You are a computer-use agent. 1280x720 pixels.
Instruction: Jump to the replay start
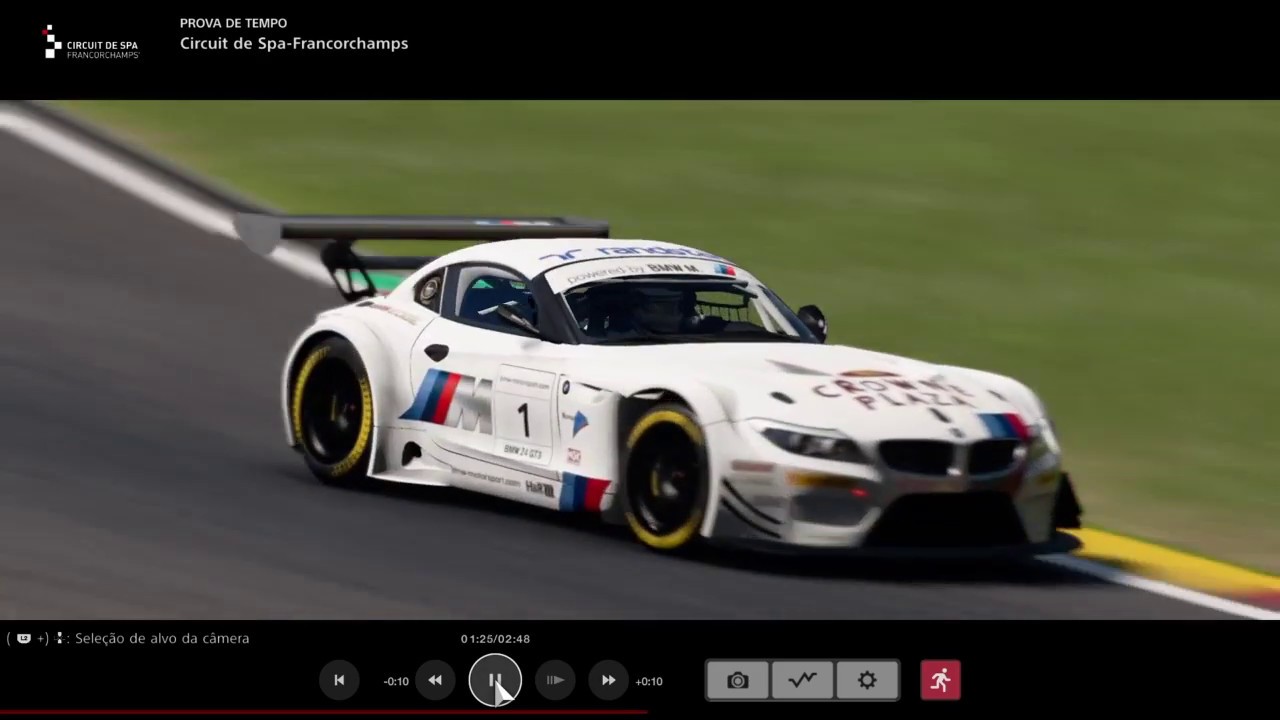point(339,680)
